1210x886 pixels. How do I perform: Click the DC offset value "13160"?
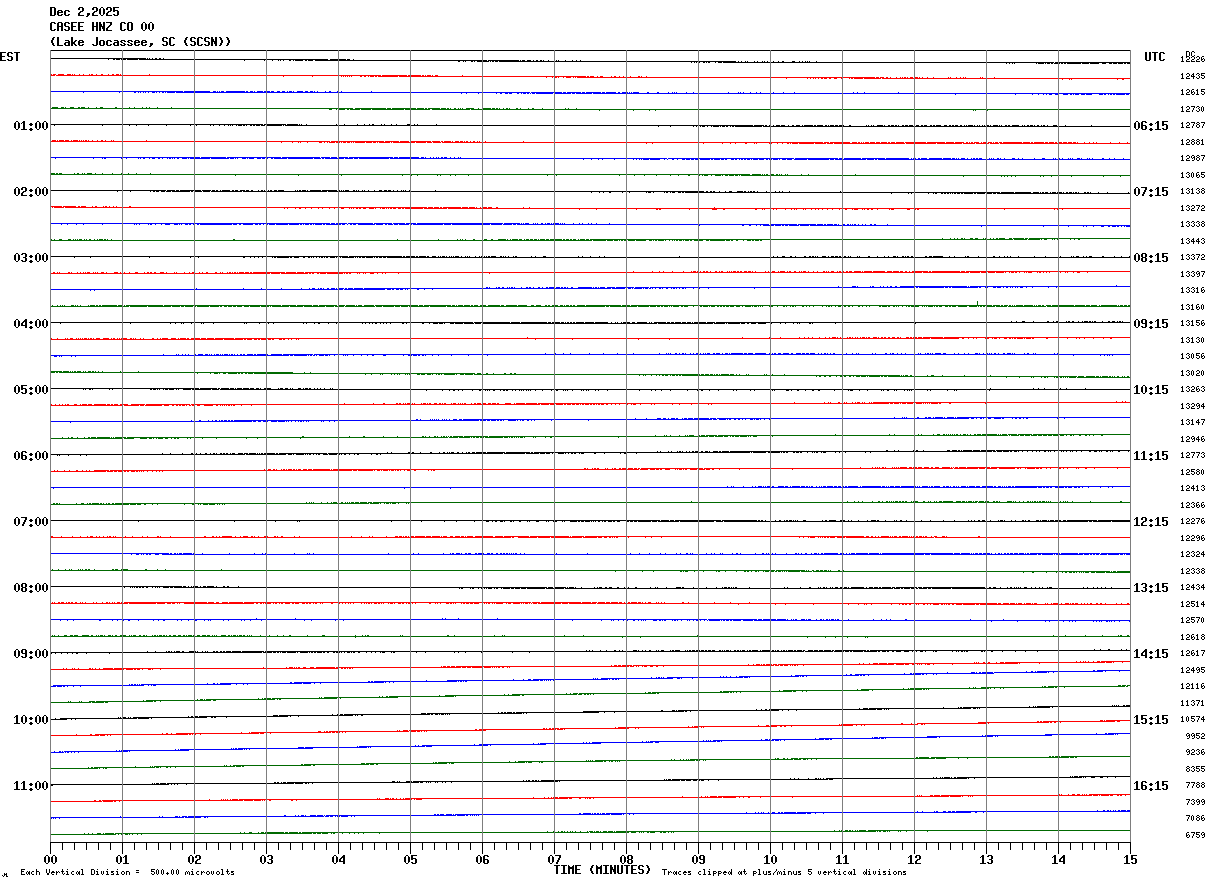pos(1192,308)
